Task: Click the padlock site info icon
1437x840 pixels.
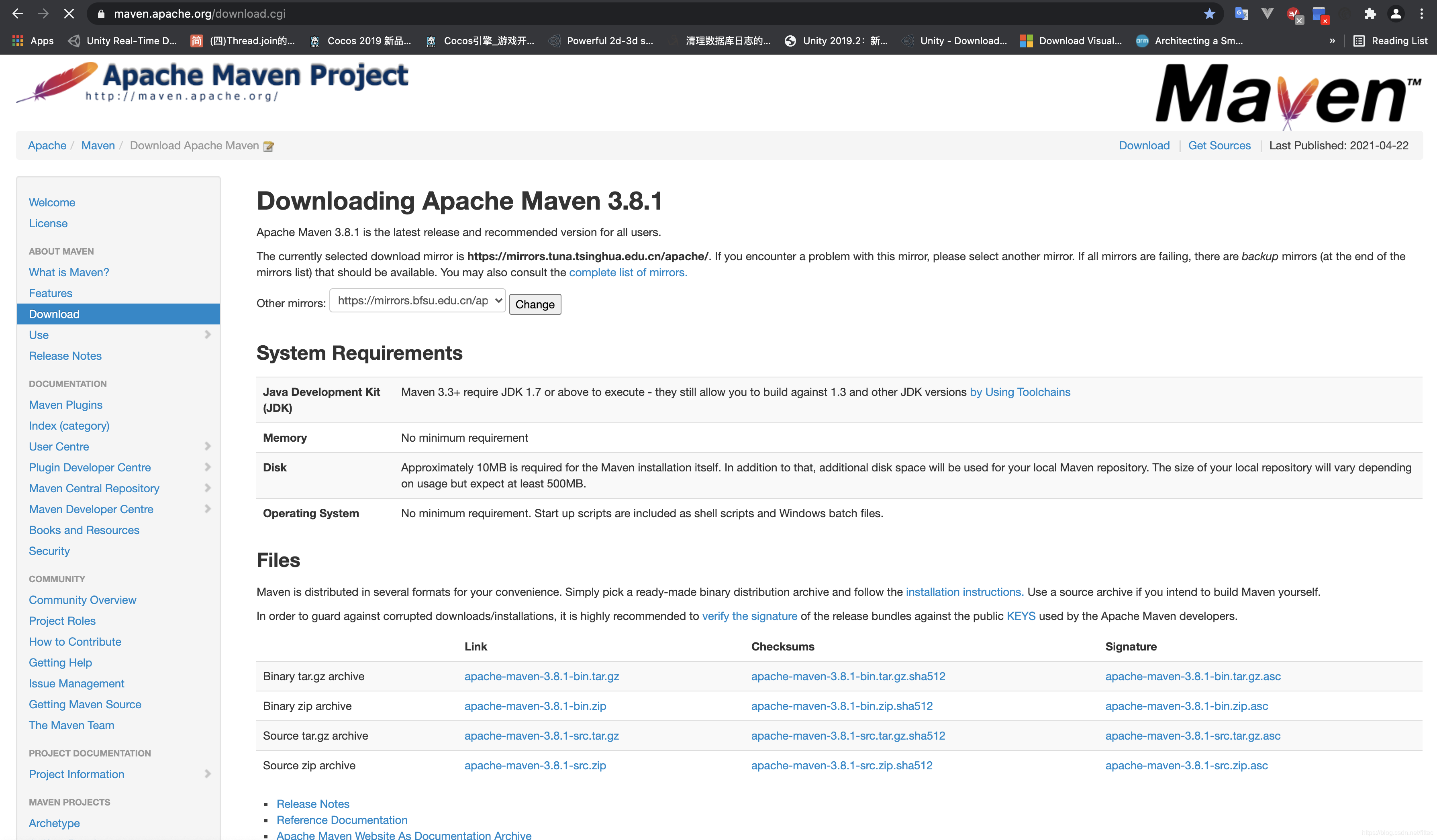Action: (102, 14)
